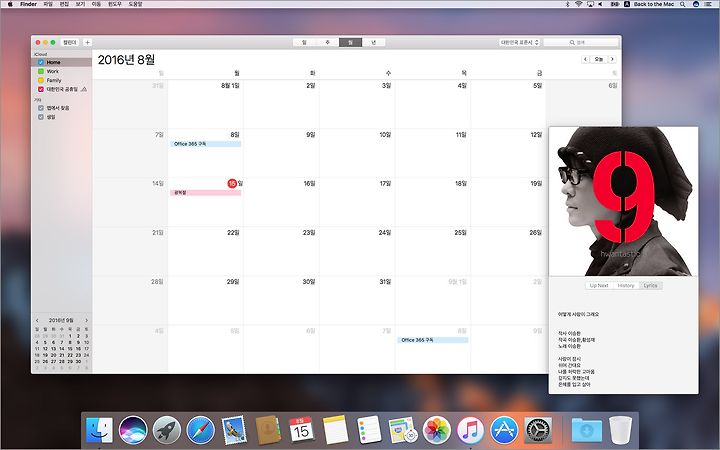Click Siri icon in the menu bar

[x=696, y=4]
